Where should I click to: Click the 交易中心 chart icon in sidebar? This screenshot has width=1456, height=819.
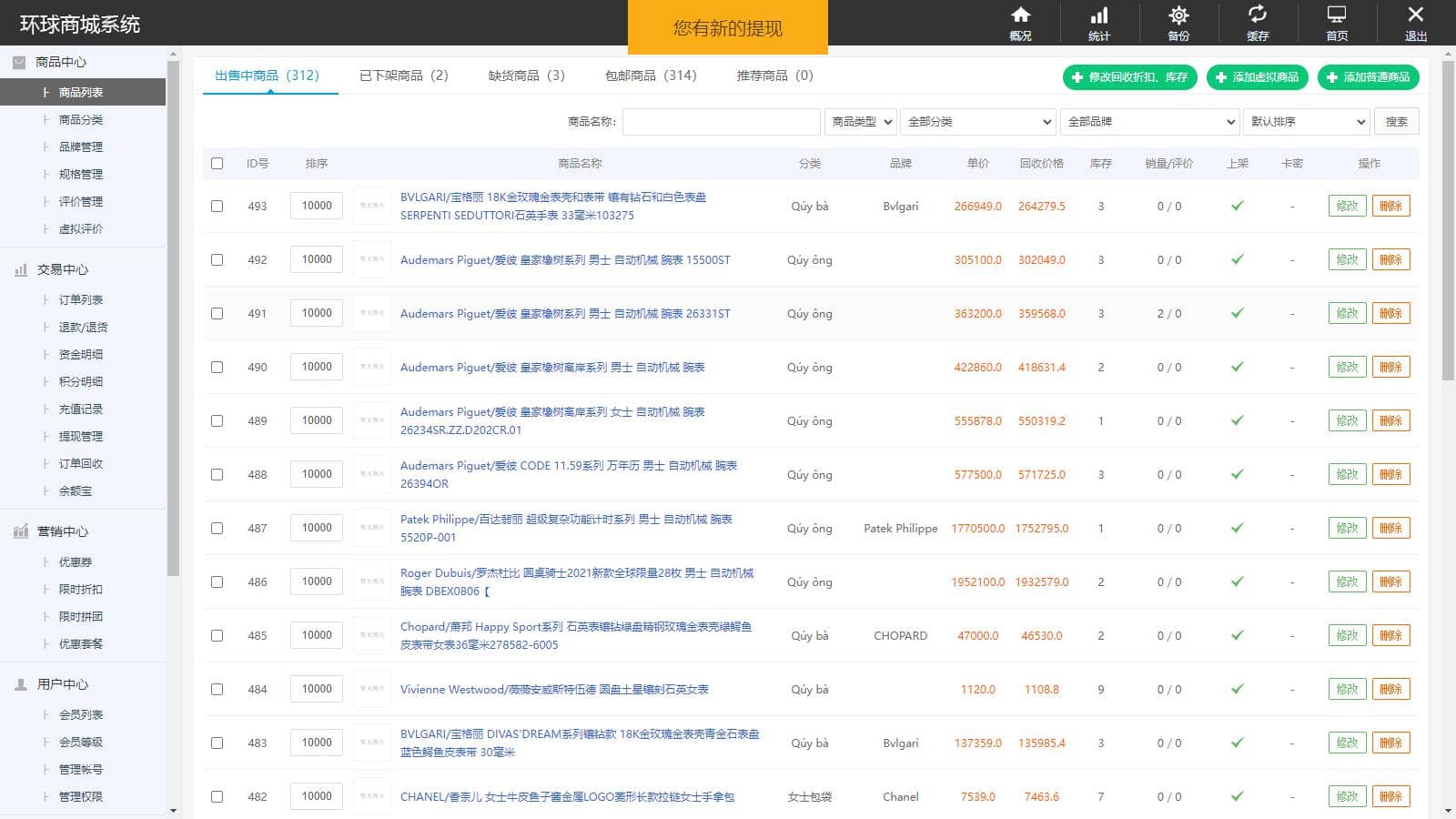[21, 270]
